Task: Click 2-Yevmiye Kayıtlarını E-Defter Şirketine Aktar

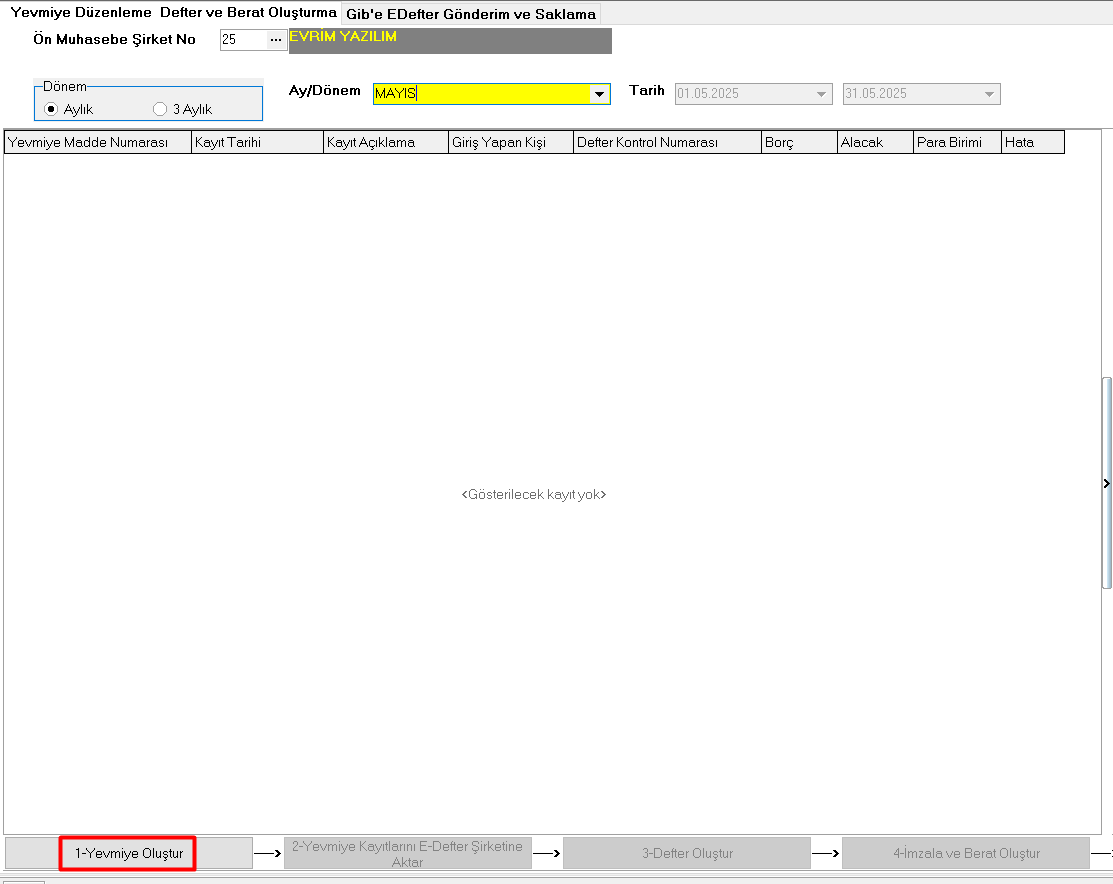Action: (407, 853)
